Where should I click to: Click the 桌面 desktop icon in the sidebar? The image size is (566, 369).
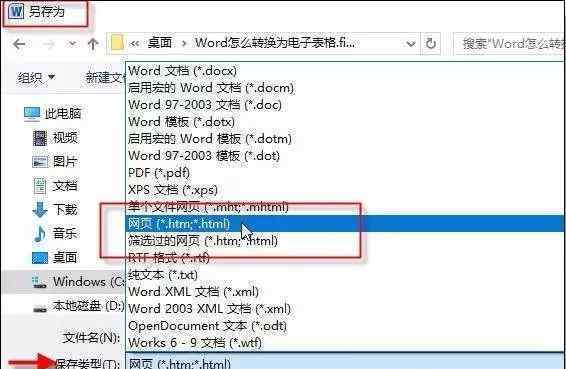pos(40,258)
